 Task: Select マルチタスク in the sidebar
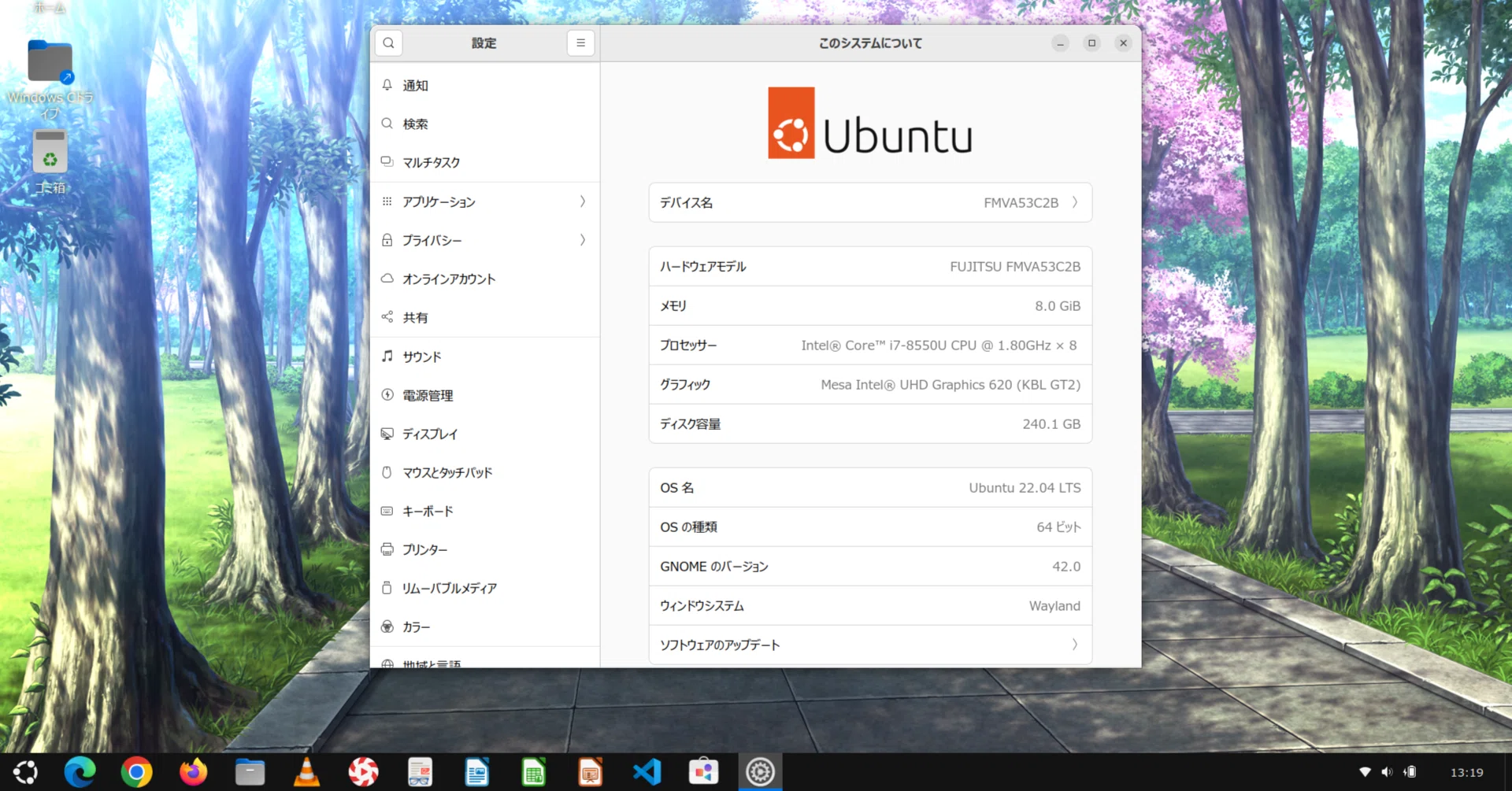485,163
